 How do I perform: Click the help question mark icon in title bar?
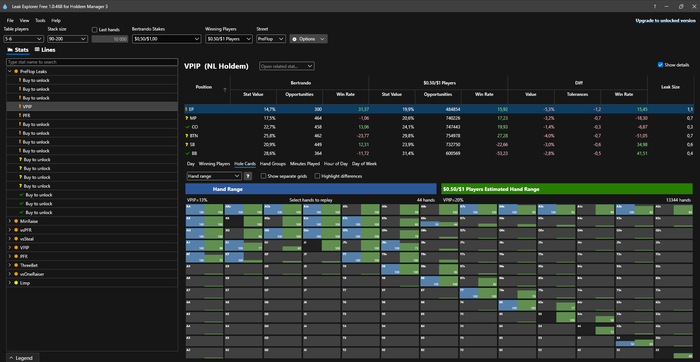[654, 7]
